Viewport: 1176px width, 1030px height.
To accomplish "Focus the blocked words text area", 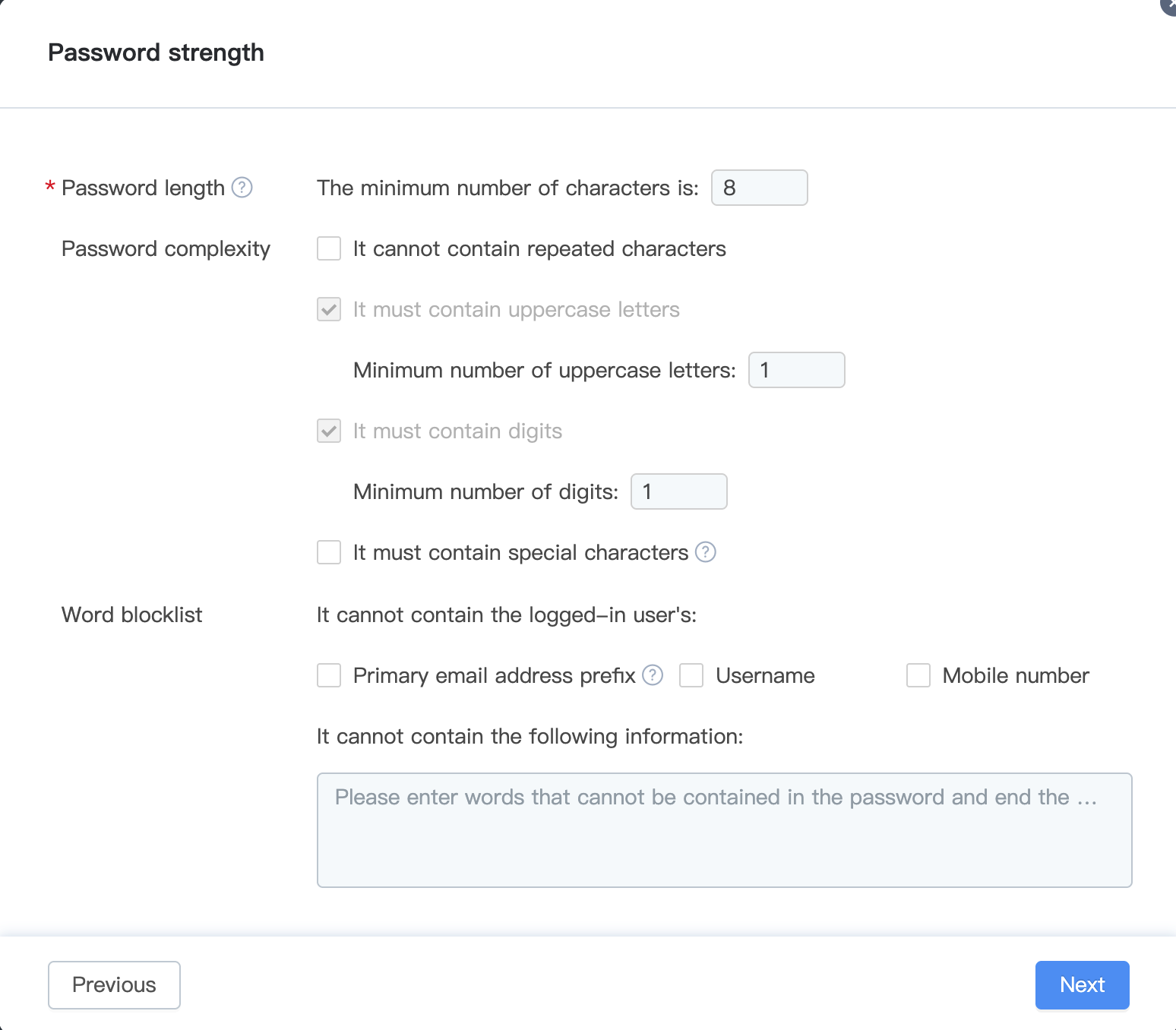I will [724, 829].
